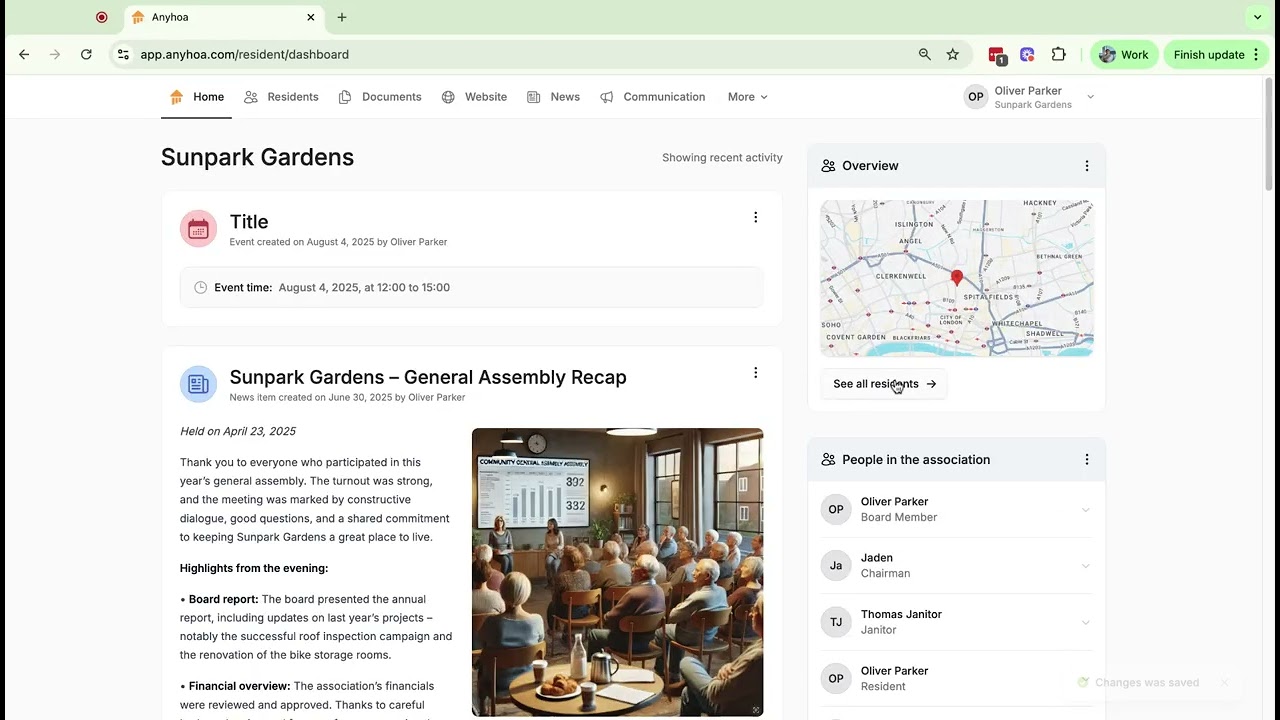This screenshot has width=1280, height=720.
Task: Open Sunpark Gardens – General Assembly Recap heading
Action: click(428, 377)
